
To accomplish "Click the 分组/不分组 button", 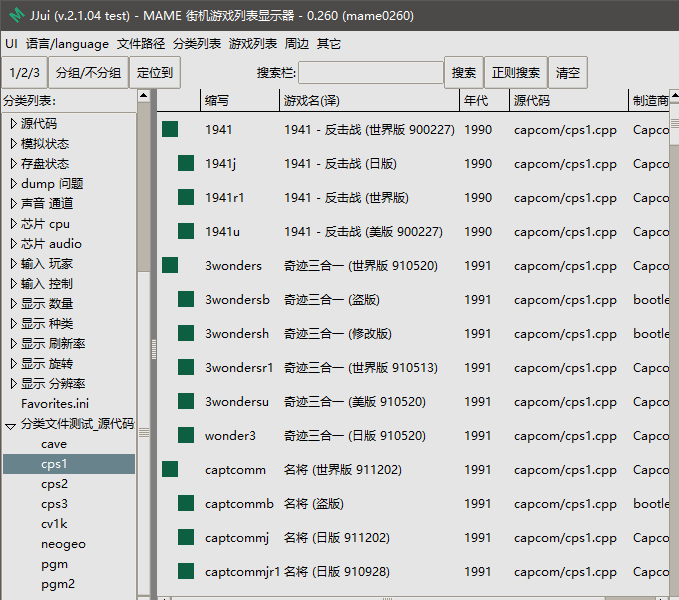I will coord(88,72).
